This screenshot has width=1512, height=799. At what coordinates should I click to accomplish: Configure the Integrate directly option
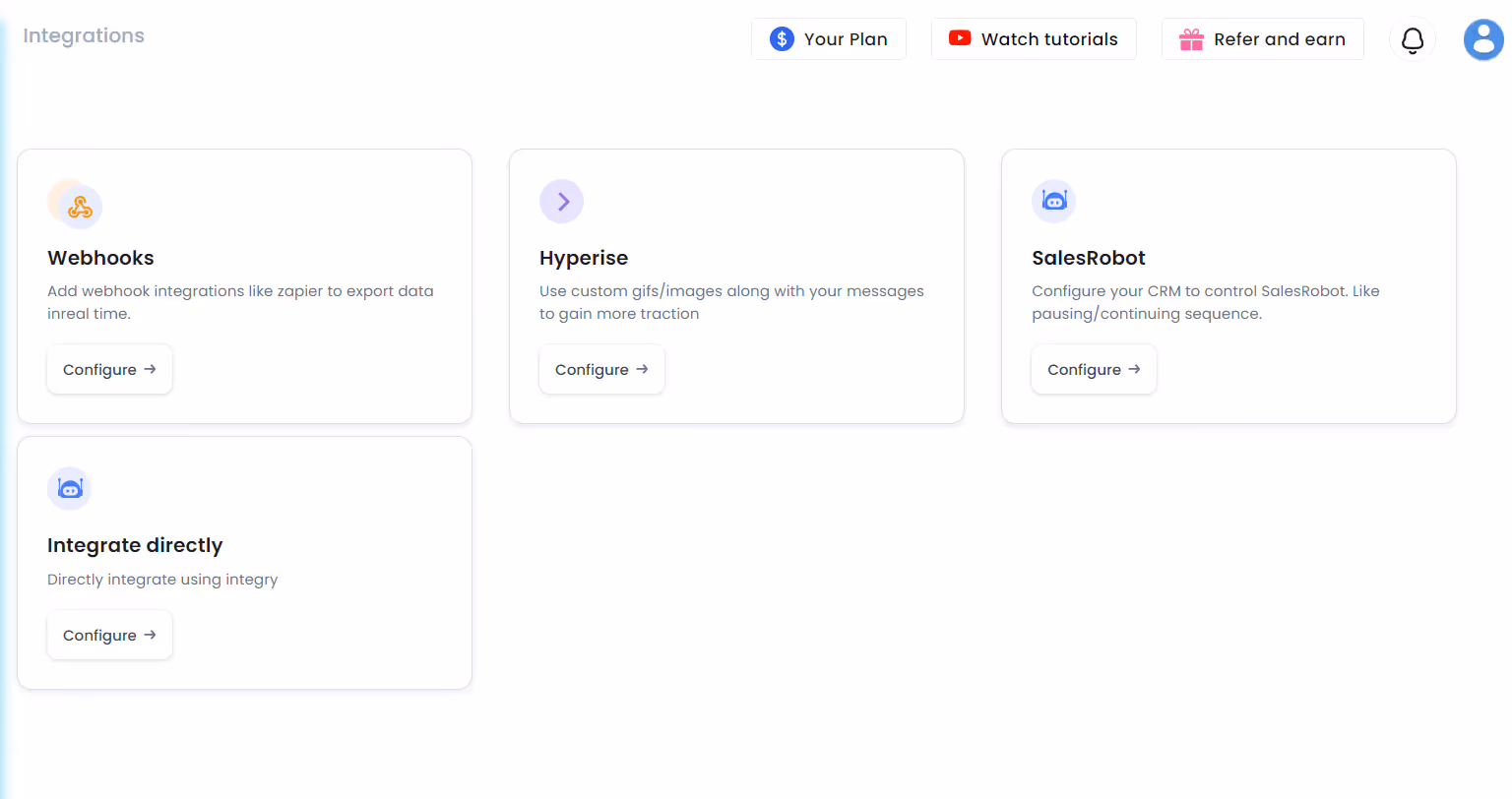coord(109,635)
